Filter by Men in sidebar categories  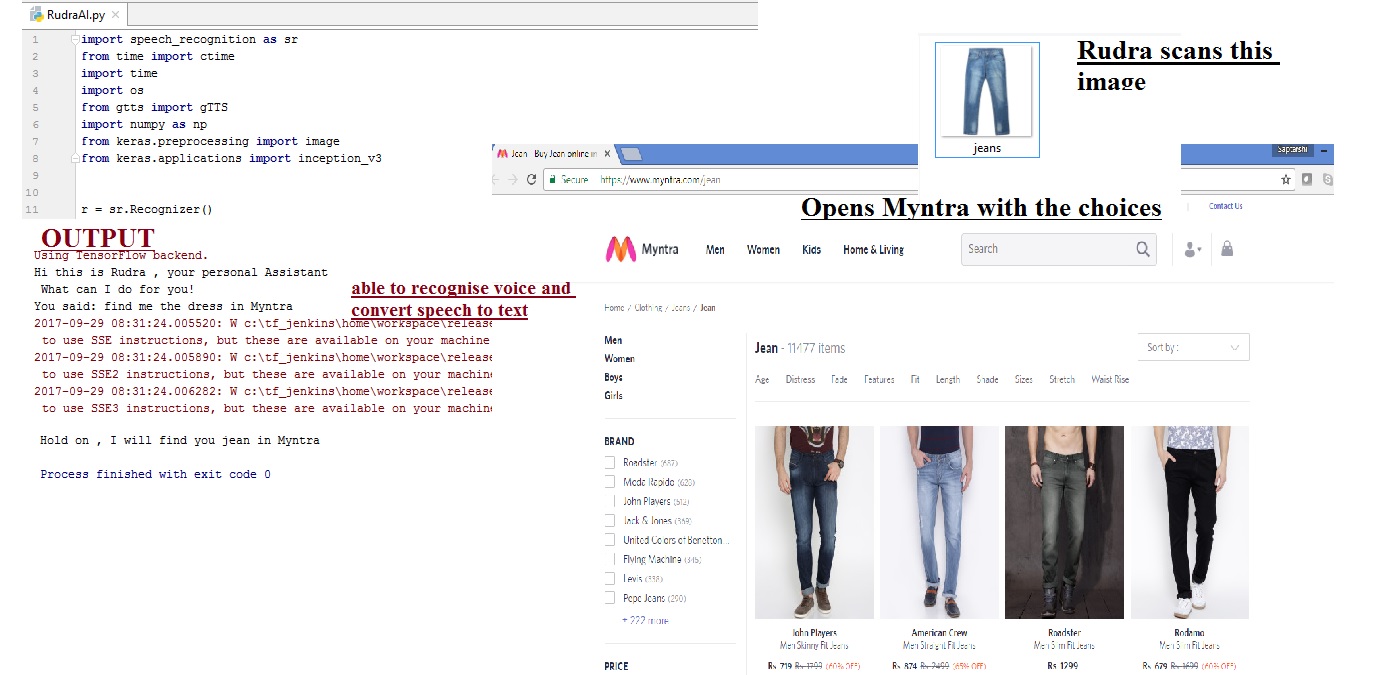(613, 340)
